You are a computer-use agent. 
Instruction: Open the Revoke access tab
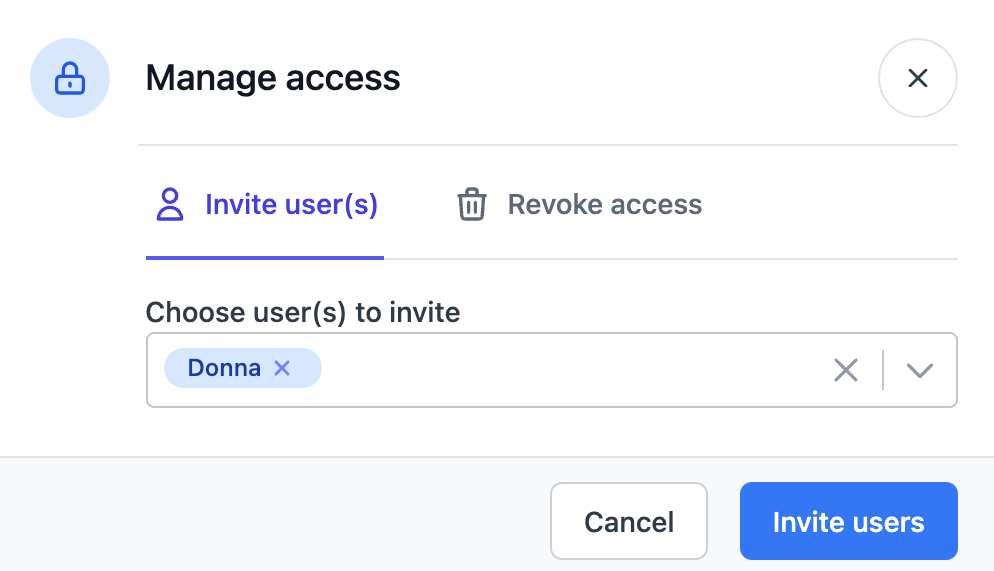tap(604, 205)
